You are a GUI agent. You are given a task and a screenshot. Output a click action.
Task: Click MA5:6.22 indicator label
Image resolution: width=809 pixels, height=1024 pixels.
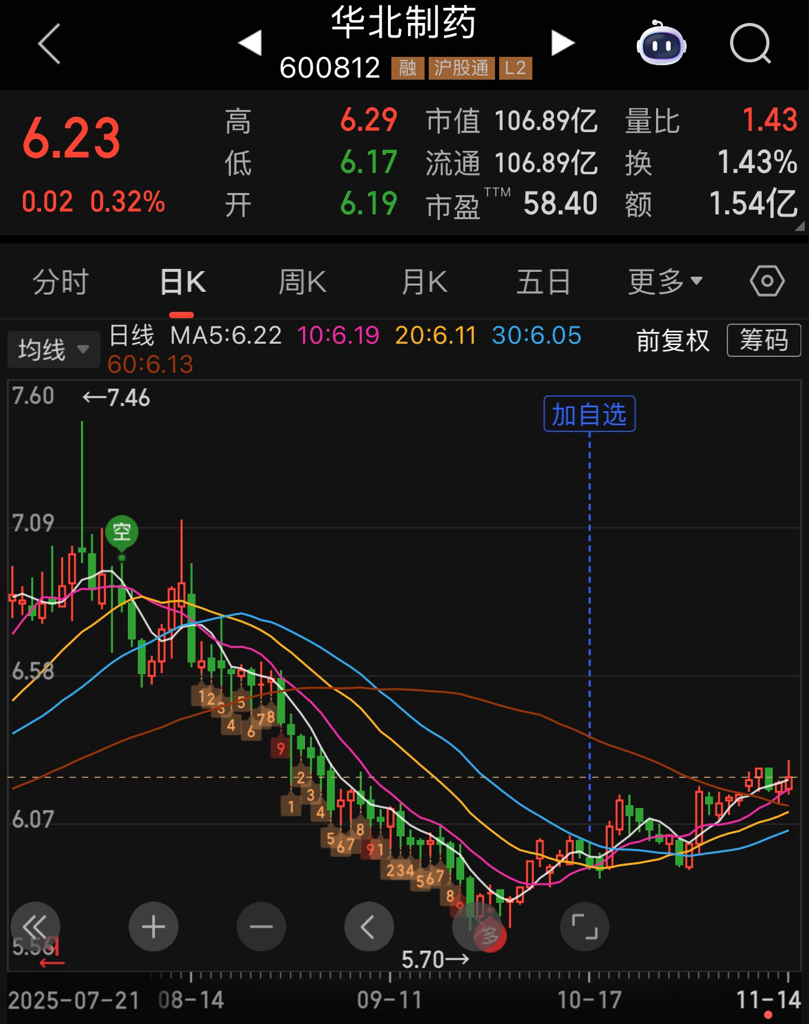coord(226,336)
